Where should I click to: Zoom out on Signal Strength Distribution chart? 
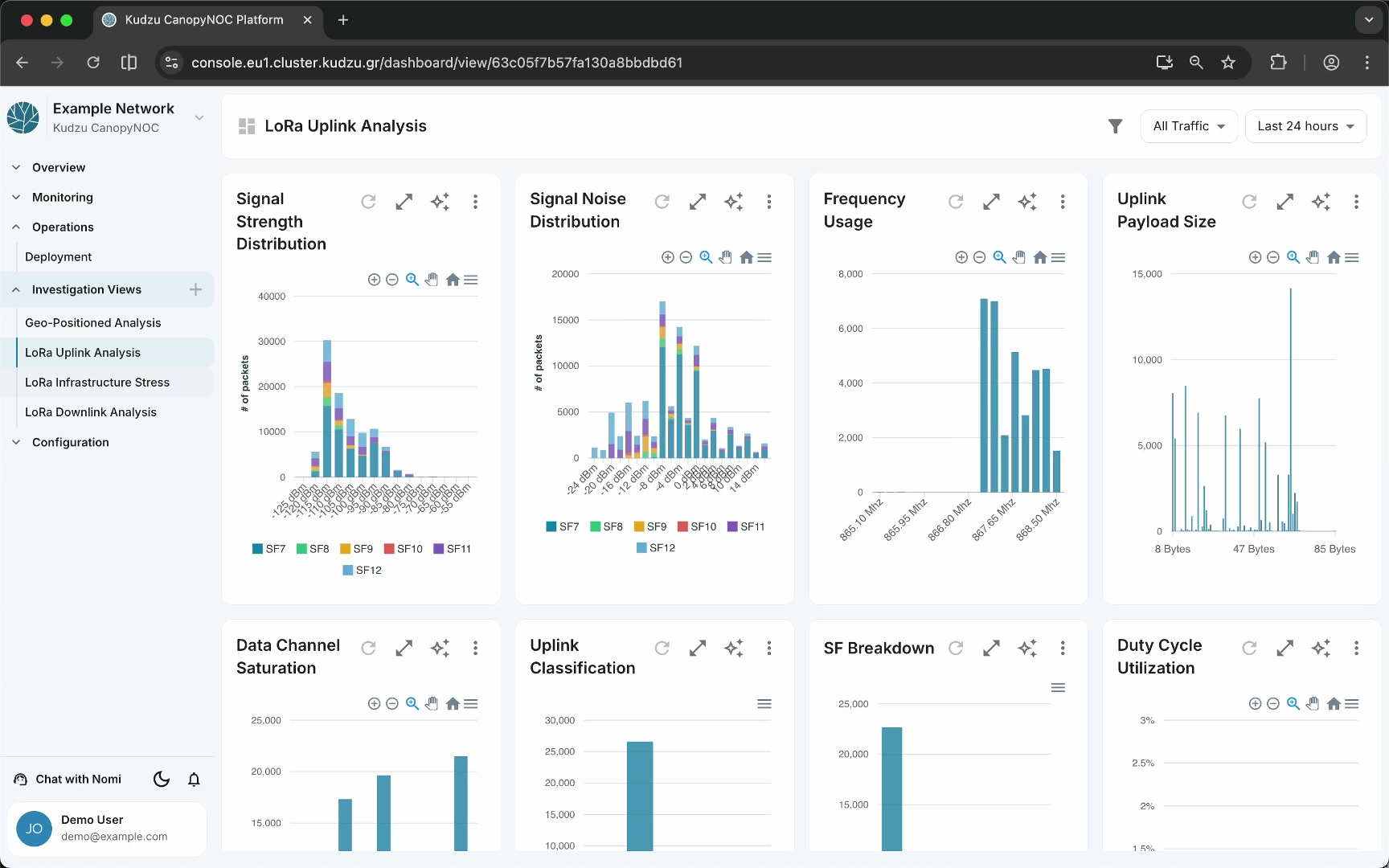(392, 280)
